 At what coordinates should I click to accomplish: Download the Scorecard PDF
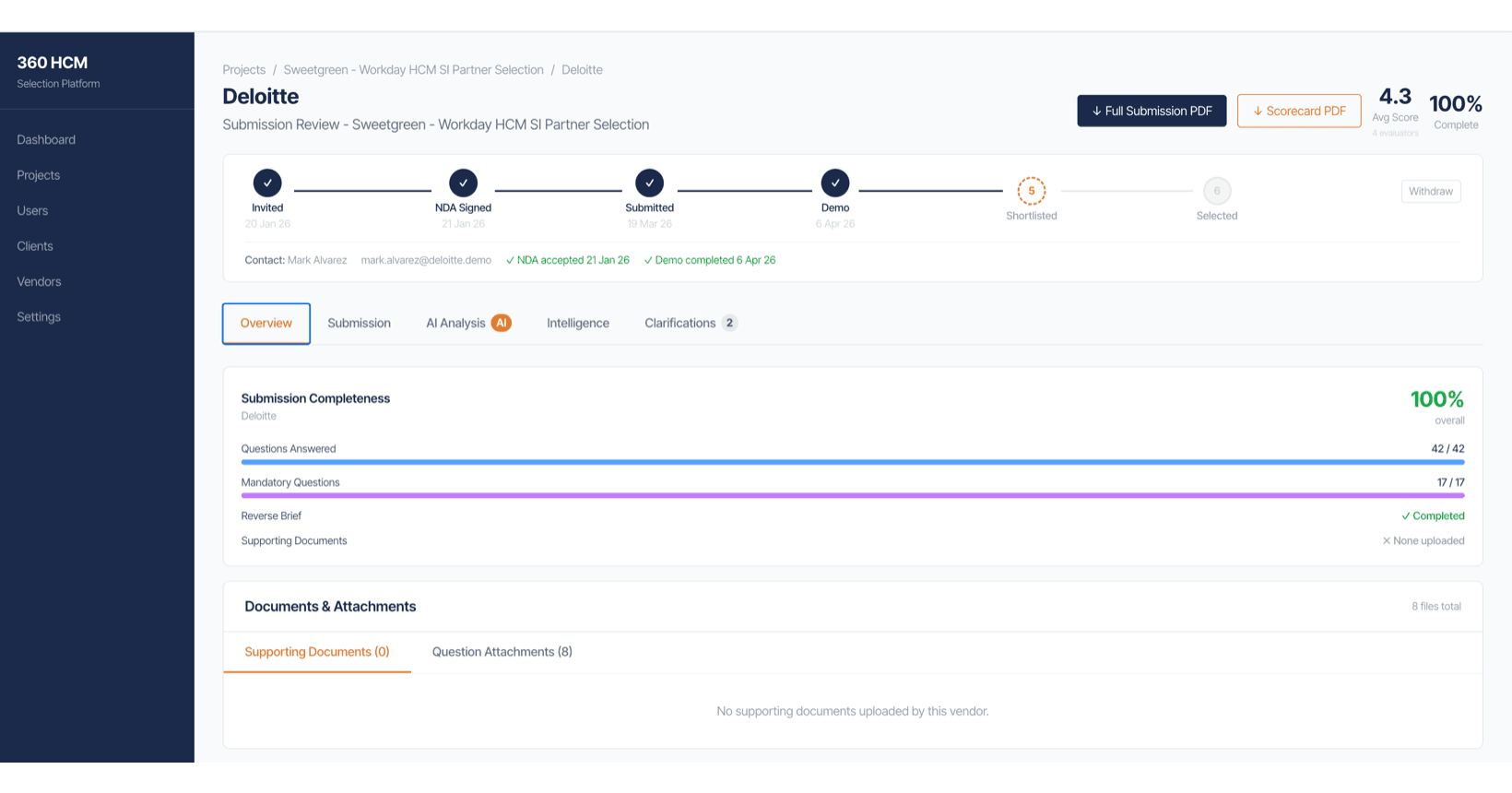[1299, 111]
